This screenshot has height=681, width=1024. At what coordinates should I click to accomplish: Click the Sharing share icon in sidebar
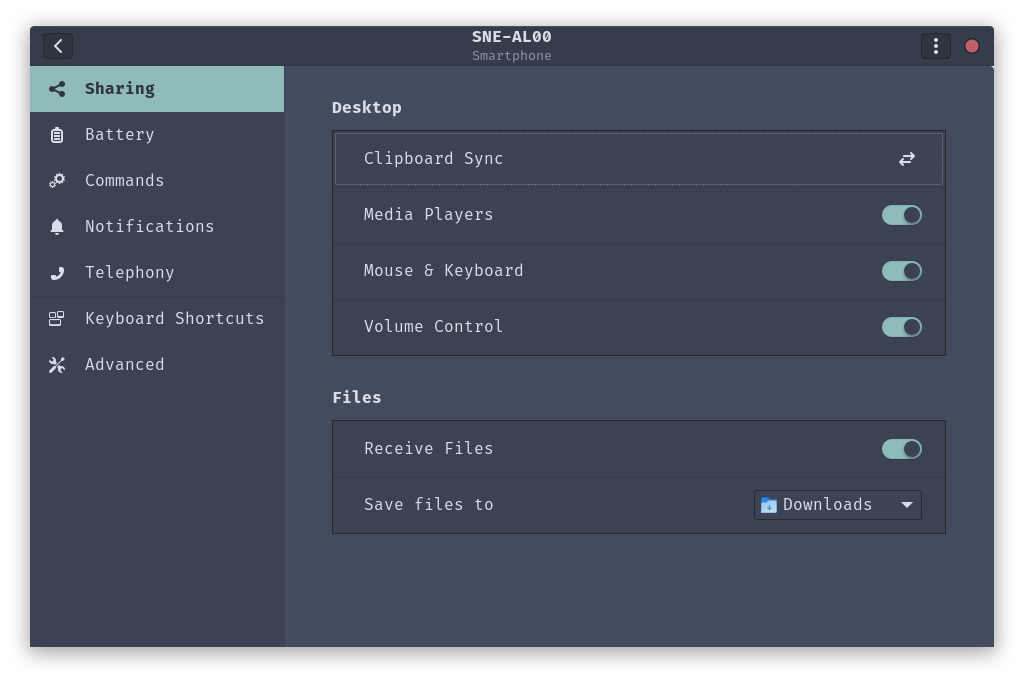(x=57, y=89)
